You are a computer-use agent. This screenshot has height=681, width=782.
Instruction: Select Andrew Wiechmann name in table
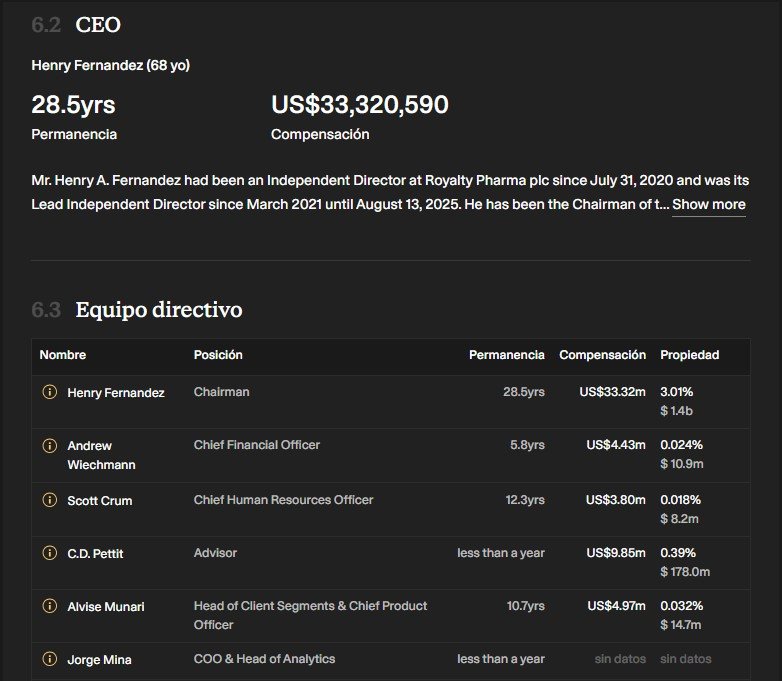[x=101, y=455]
